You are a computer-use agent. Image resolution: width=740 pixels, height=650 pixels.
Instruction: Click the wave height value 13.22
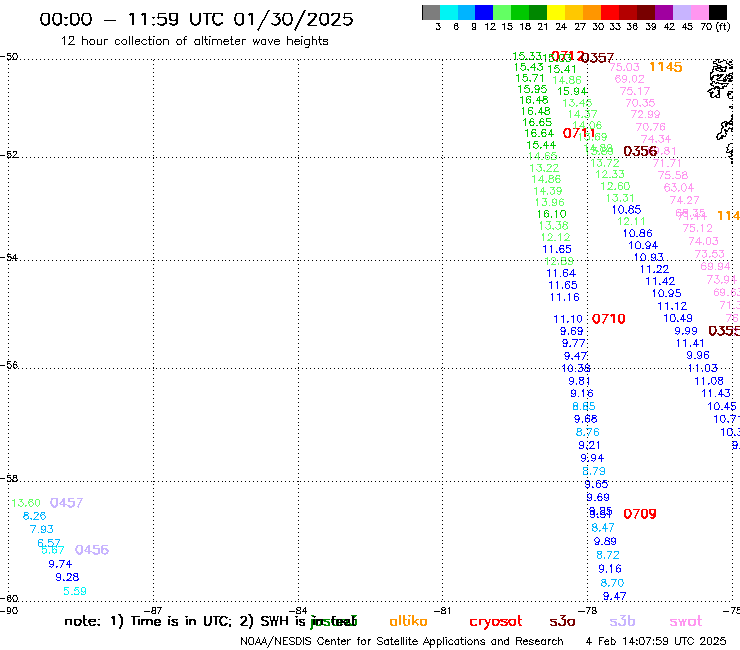[x=544, y=168]
